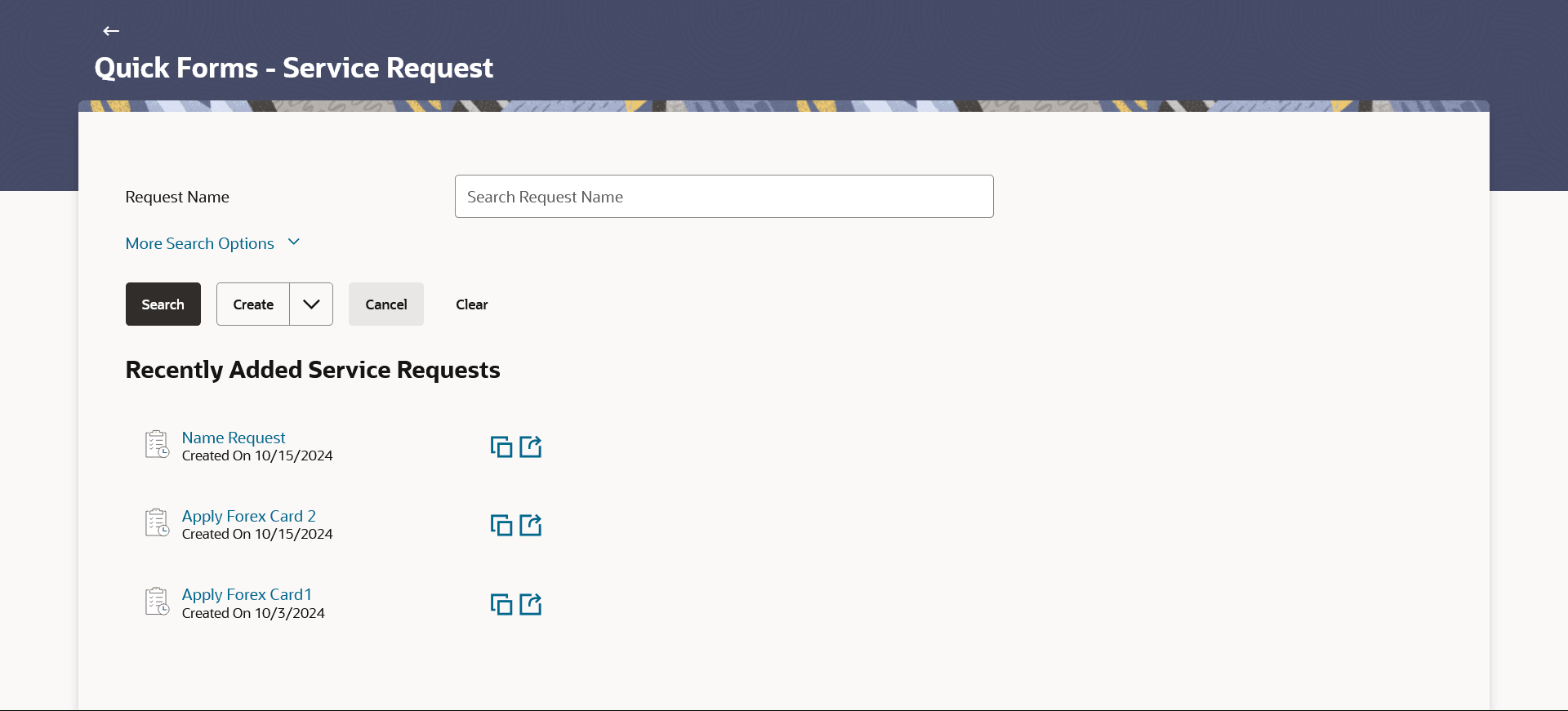Open the Apply Forex Card 2 link
1568x711 pixels.
tap(248, 516)
